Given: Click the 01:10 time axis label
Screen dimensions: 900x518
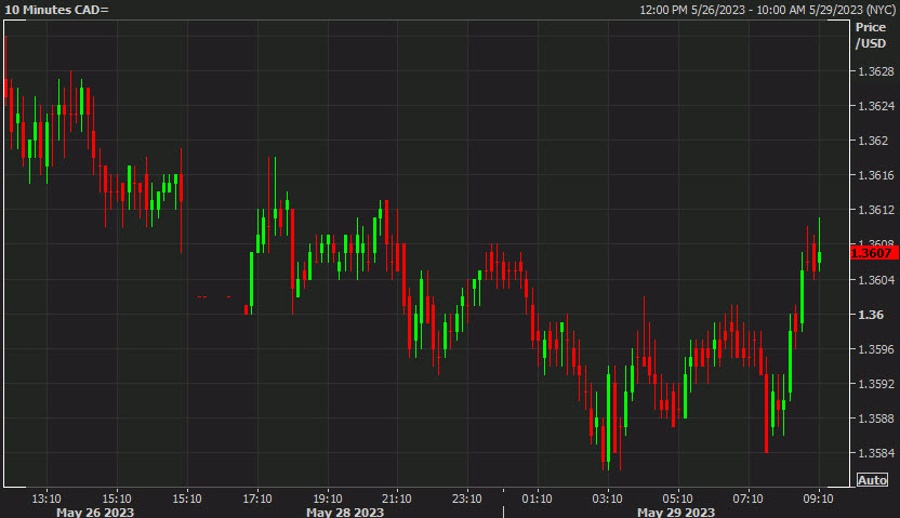Looking at the screenshot, I should coord(537,497).
